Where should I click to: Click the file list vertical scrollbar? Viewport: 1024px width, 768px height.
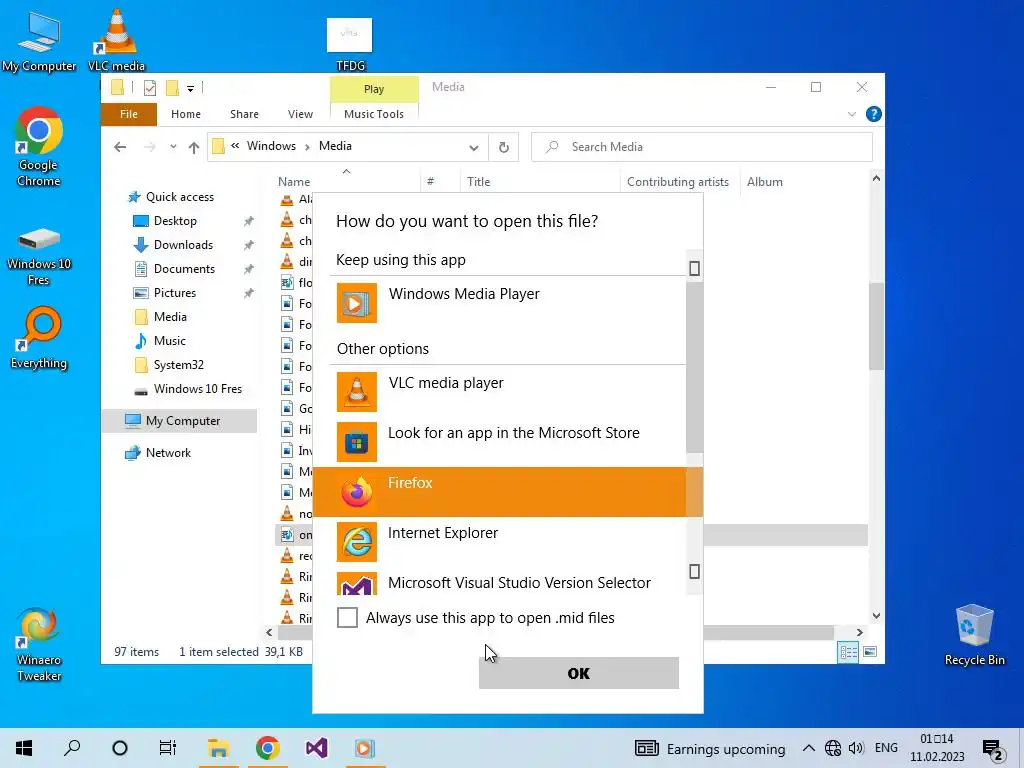[876, 326]
